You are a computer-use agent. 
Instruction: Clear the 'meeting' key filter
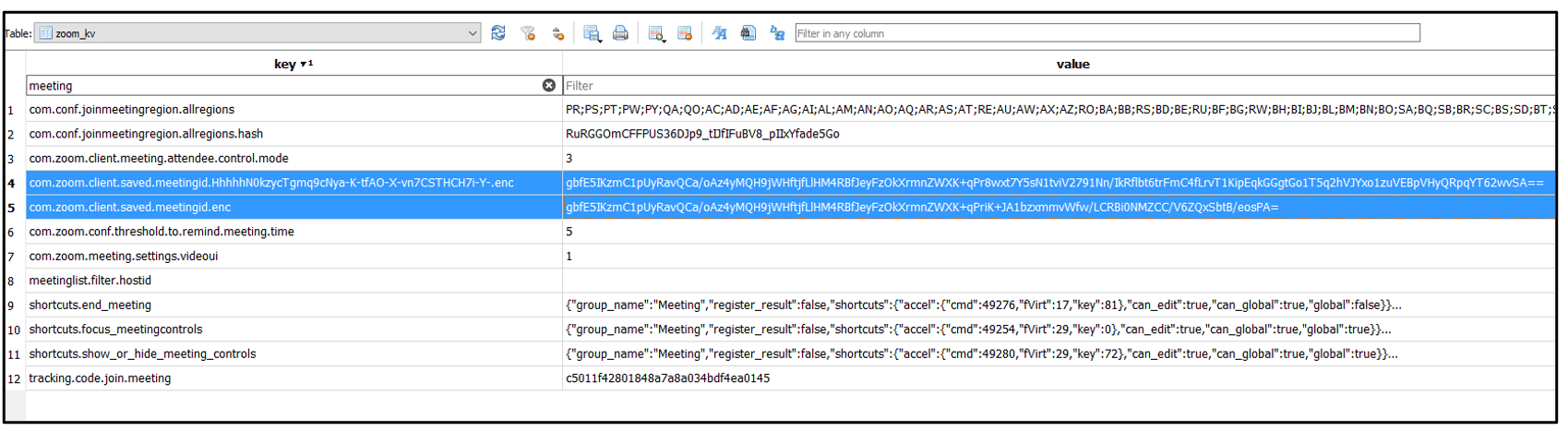click(549, 85)
